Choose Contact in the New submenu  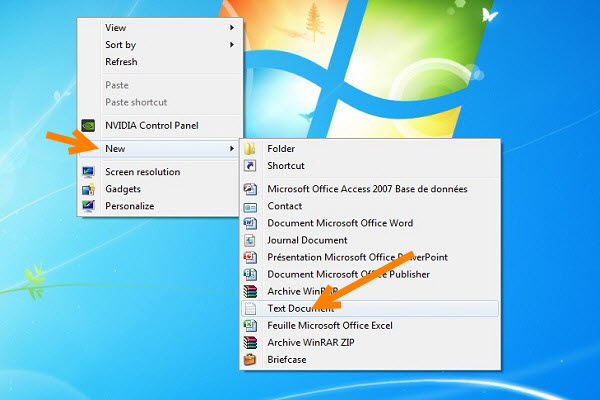tap(285, 206)
